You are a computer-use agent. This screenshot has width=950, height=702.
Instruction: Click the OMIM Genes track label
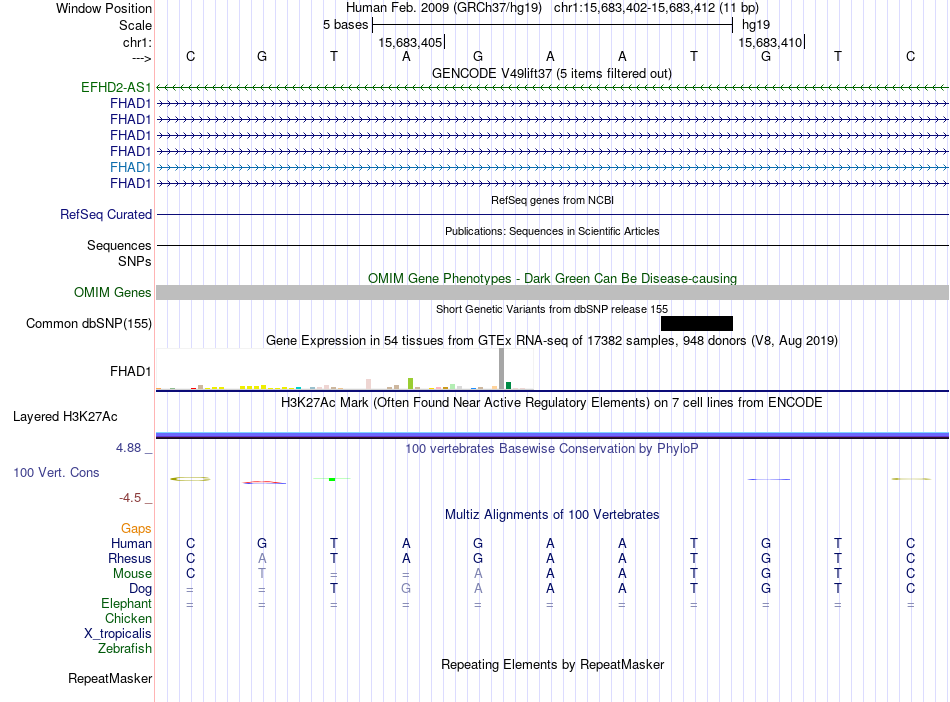113,293
